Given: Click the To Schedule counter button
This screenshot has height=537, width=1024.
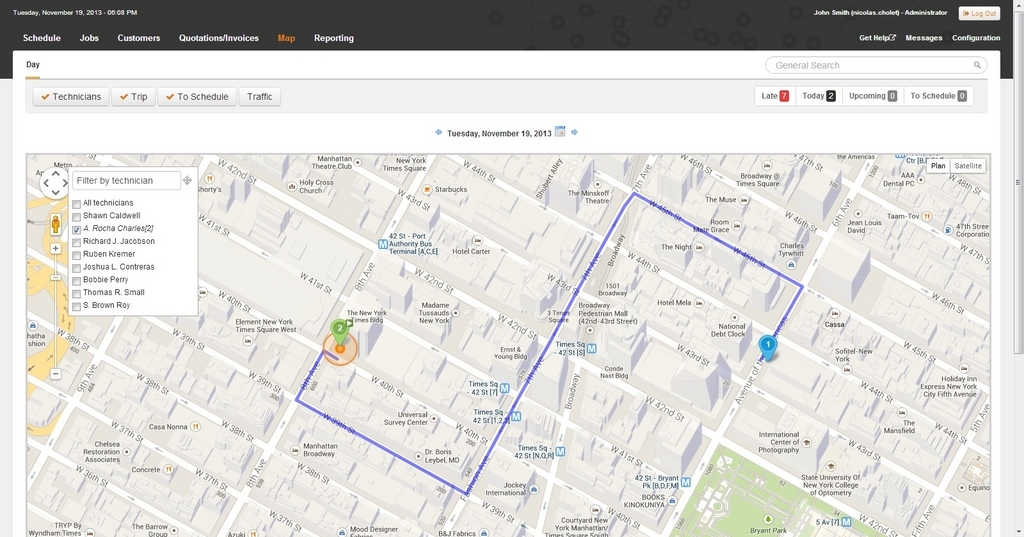Looking at the screenshot, I should (x=938, y=96).
